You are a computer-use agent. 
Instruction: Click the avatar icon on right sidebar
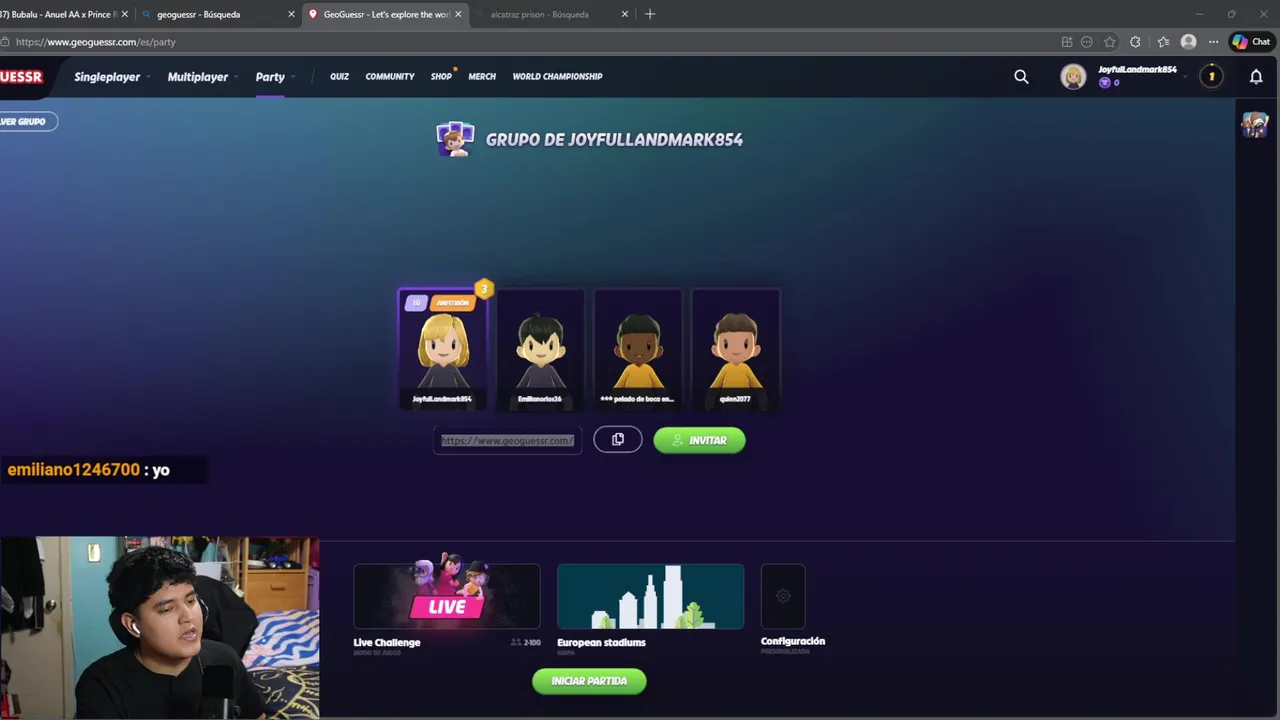tap(1255, 125)
